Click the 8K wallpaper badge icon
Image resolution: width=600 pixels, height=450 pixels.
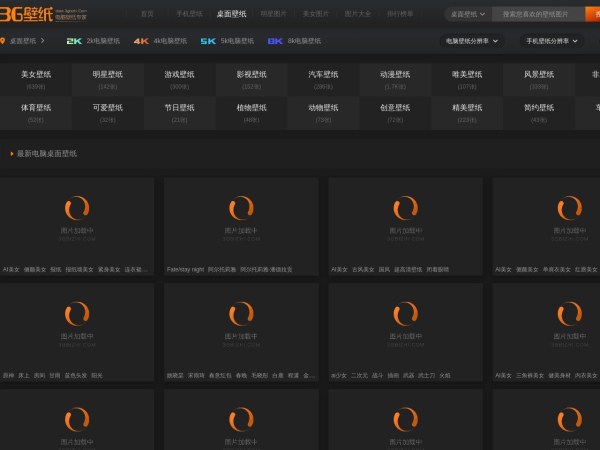(275, 41)
